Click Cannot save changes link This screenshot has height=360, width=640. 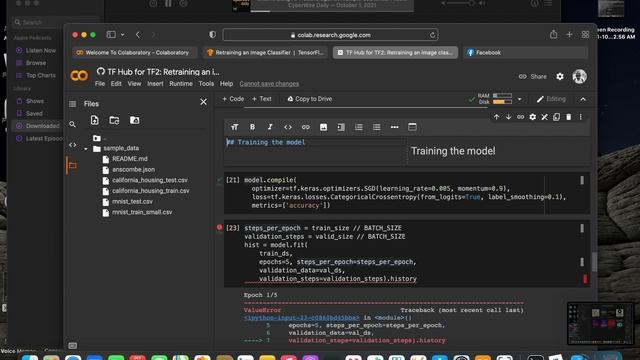(269, 84)
